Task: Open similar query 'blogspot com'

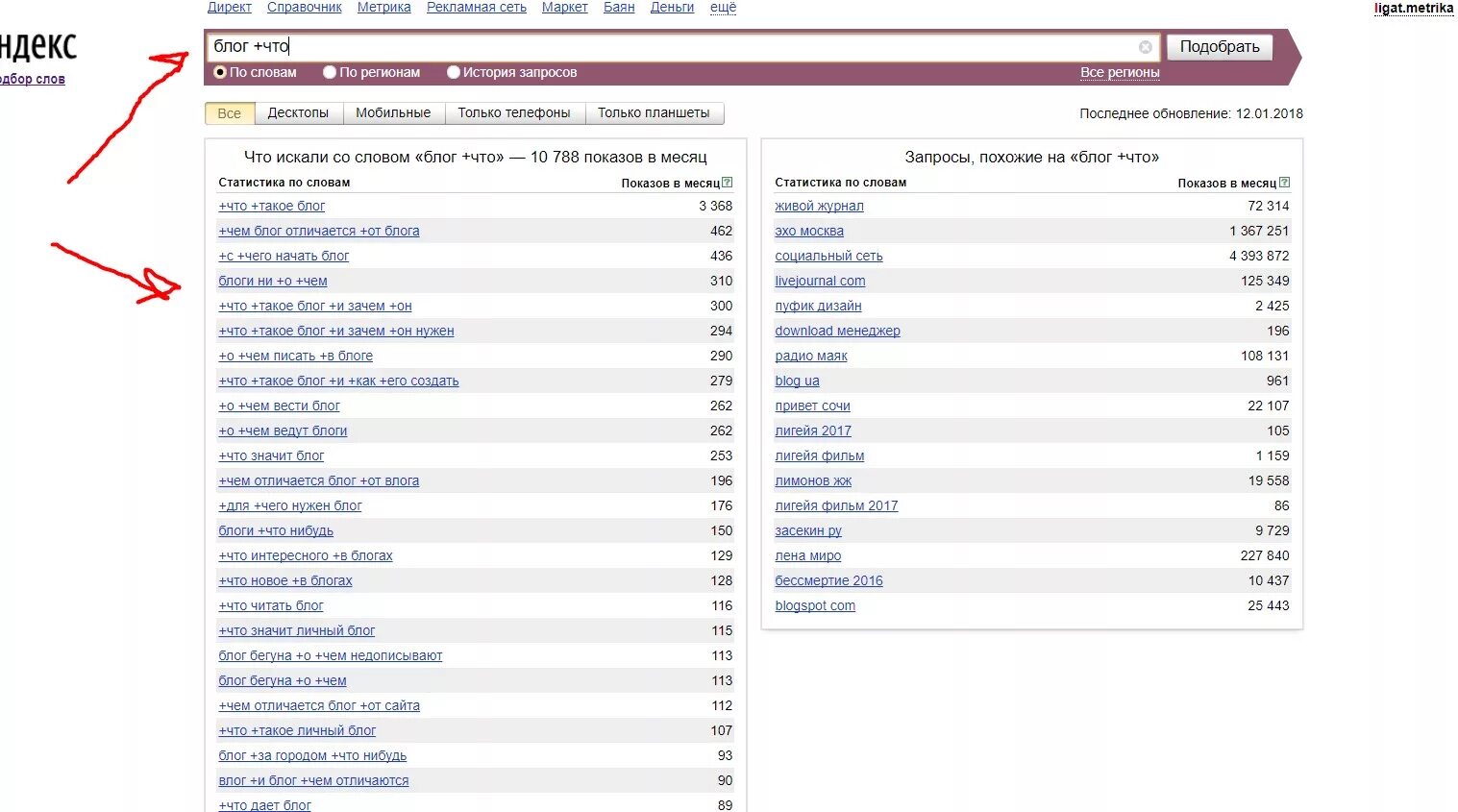Action: click(x=815, y=605)
